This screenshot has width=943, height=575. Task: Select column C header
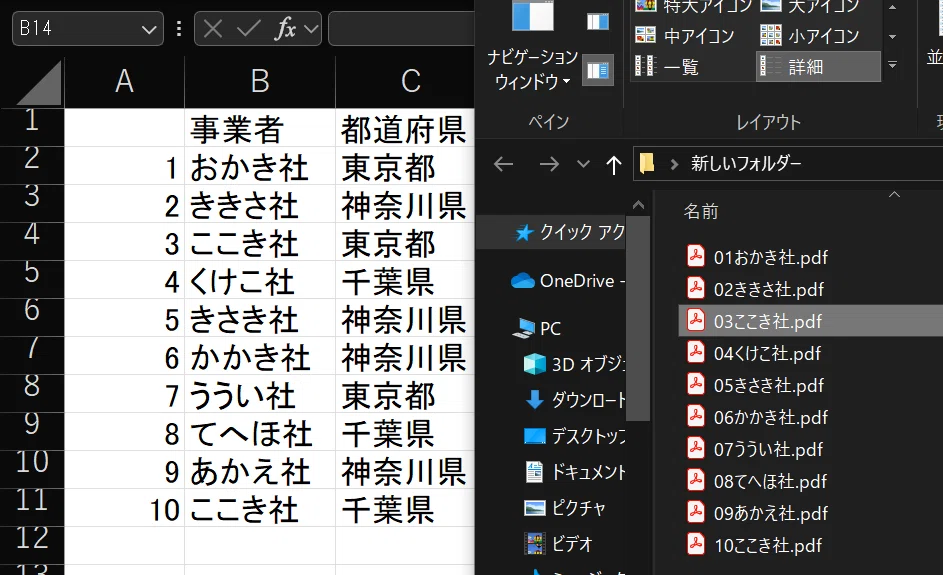pos(405,81)
